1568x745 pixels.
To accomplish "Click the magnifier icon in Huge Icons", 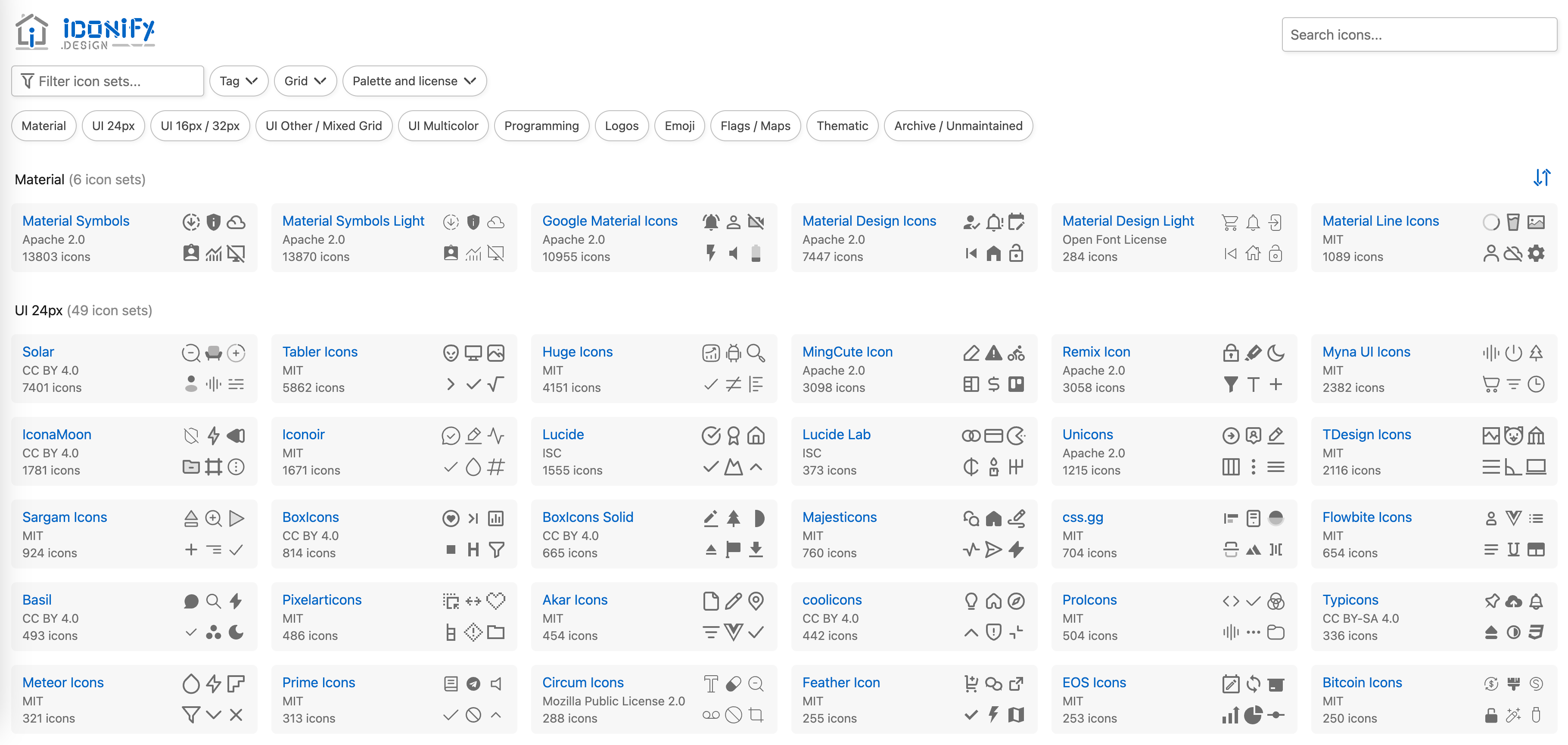I will pos(756,353).
